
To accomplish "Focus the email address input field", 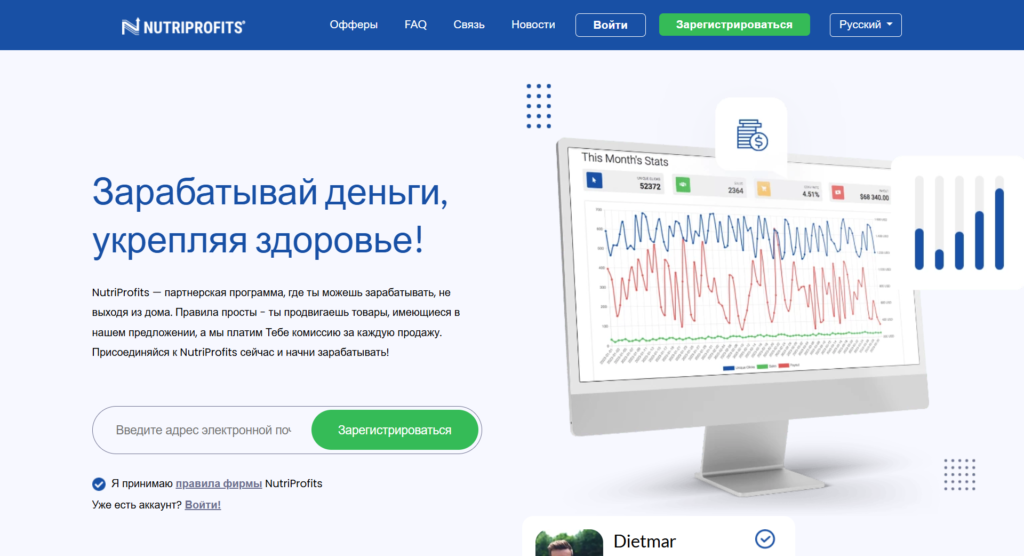I will [203, 430].
